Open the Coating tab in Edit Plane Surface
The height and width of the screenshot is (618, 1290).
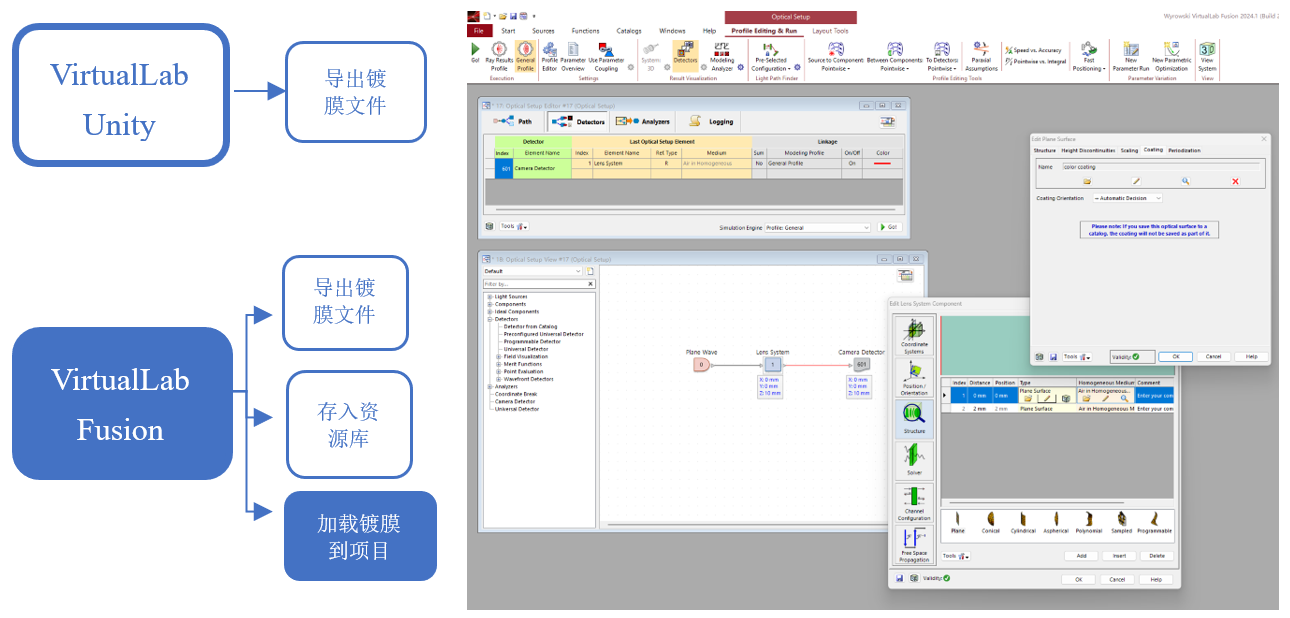(x=1153, y=149)
